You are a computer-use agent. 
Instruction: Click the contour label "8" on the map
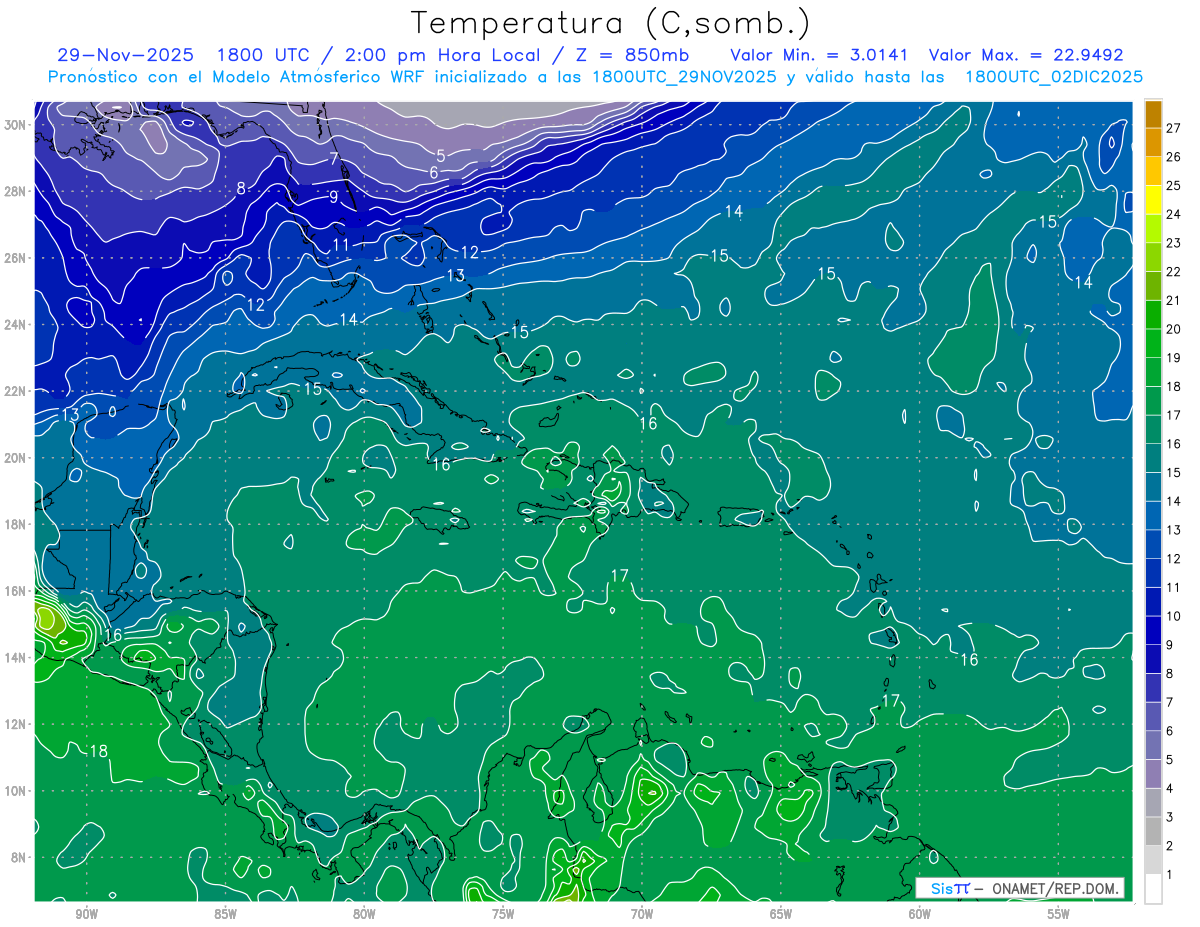click(x=241, y=188)
